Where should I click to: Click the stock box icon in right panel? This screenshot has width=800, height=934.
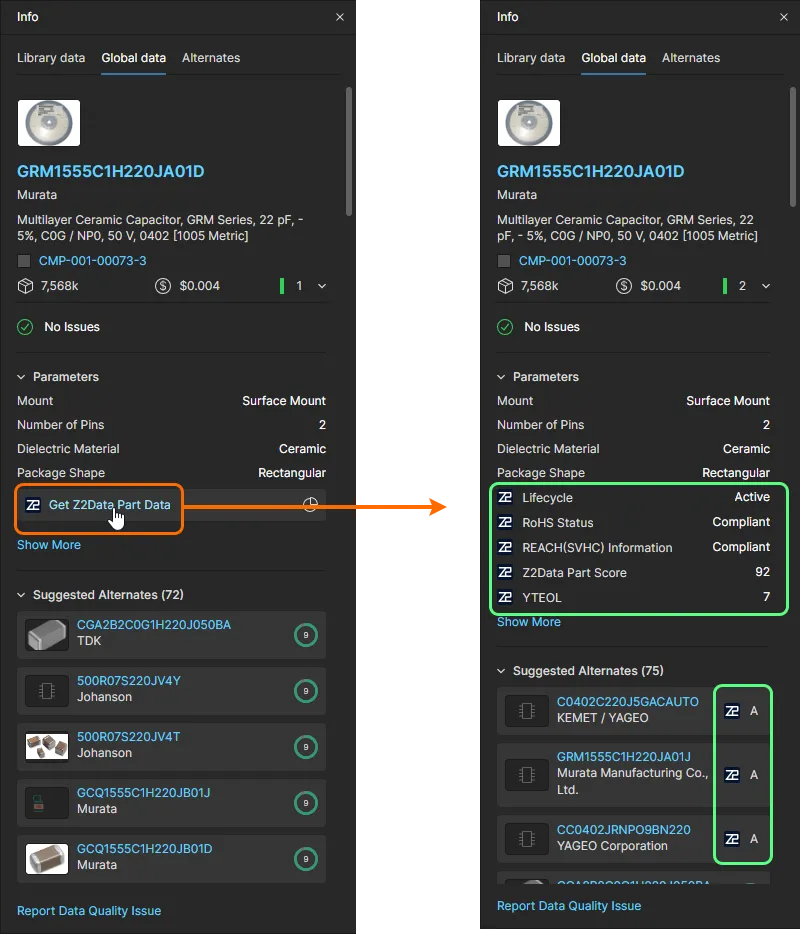point(505,286)
